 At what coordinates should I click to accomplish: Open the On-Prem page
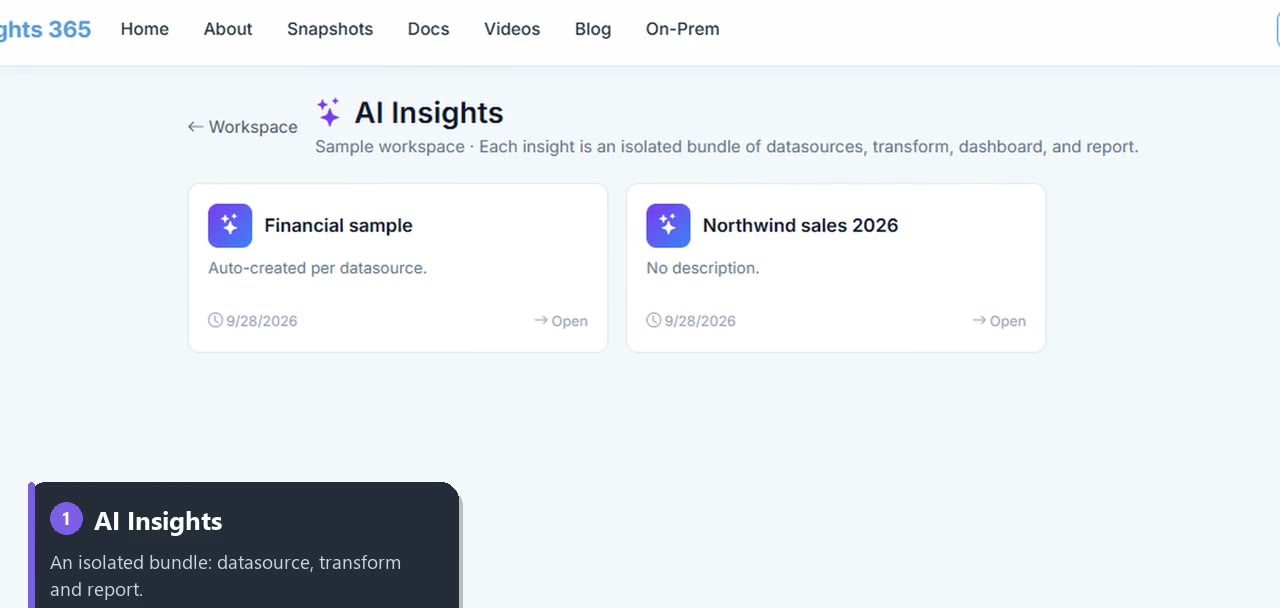pos(683,29)
